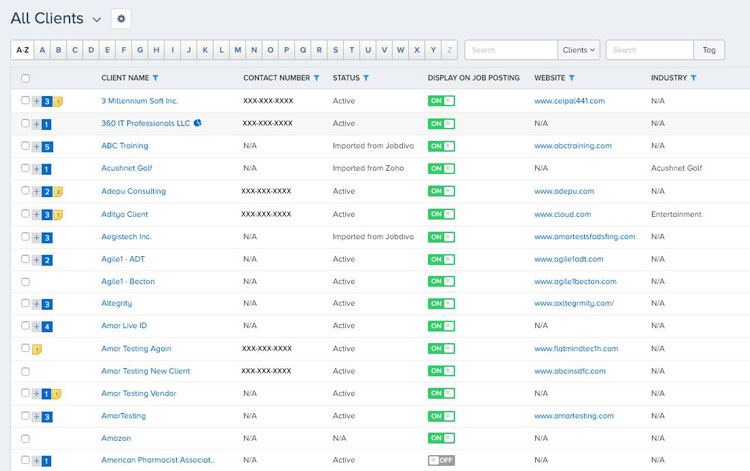
Task: Filter by the Client Name column funnel icon
Action: (155, 78)
